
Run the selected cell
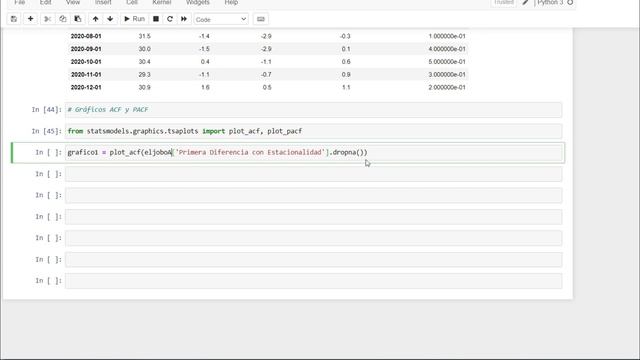pyautogui.click(x=134, y=19)
